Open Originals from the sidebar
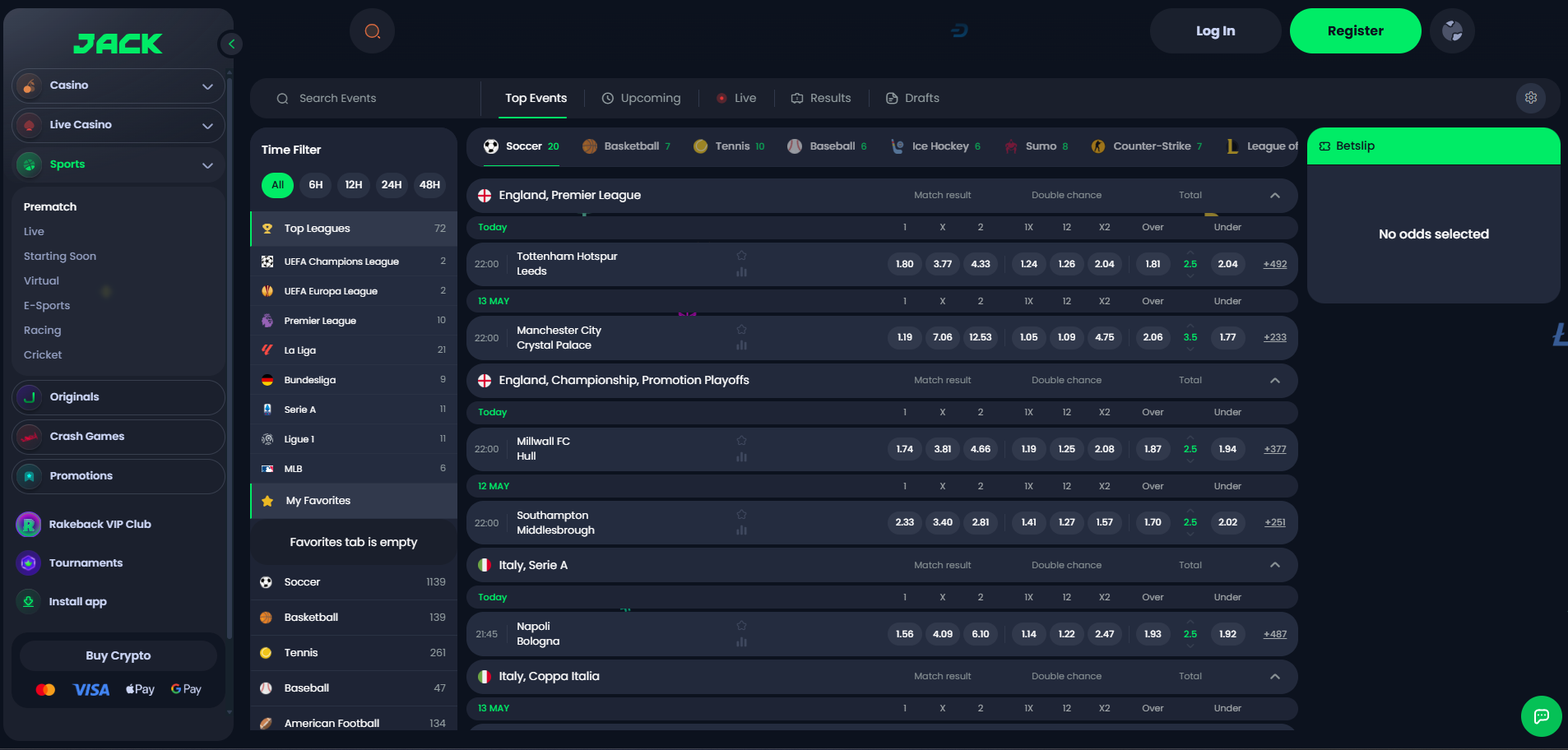 tap(118, 397)
